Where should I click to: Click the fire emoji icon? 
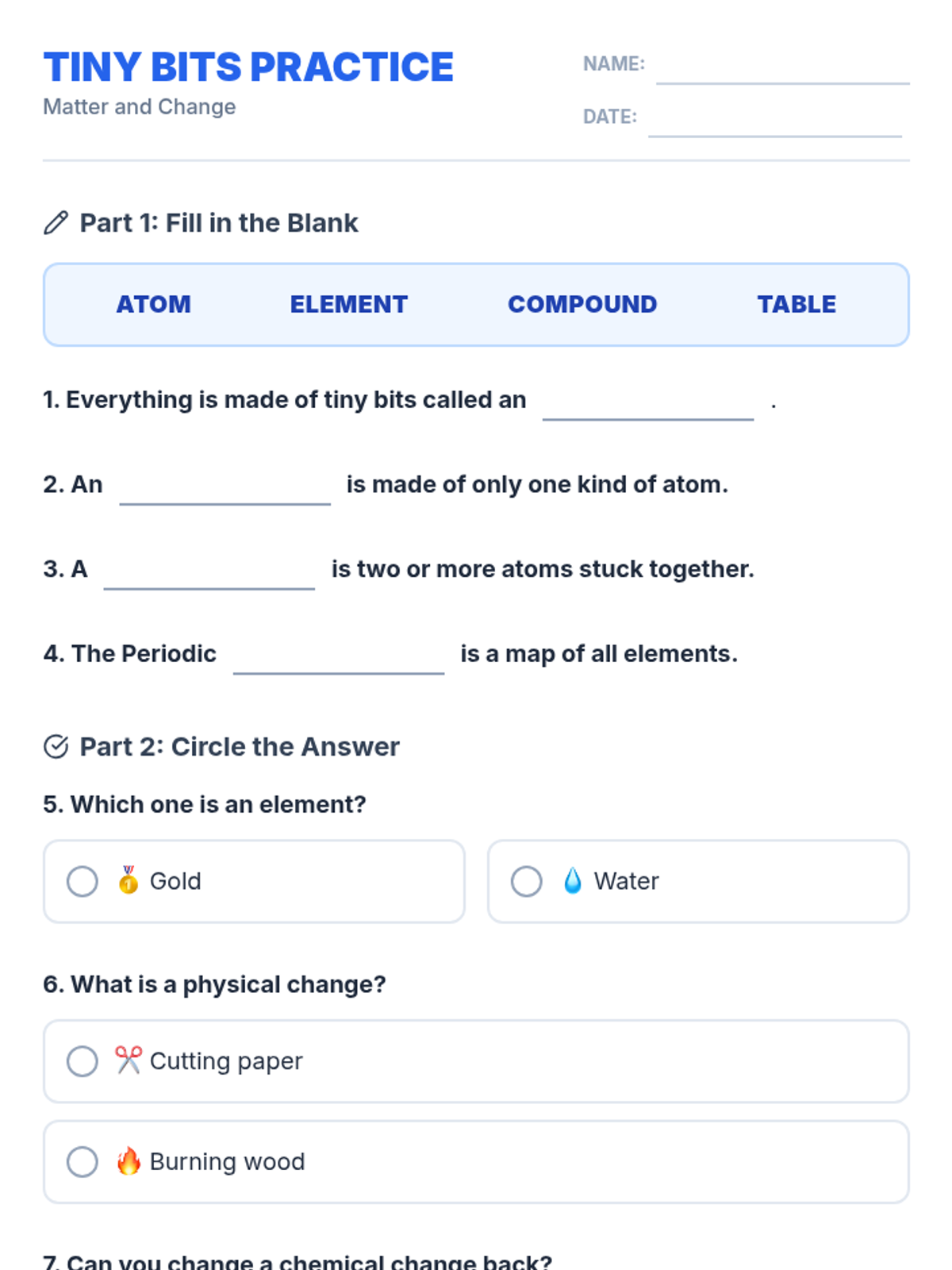[x=129, y=1161]
